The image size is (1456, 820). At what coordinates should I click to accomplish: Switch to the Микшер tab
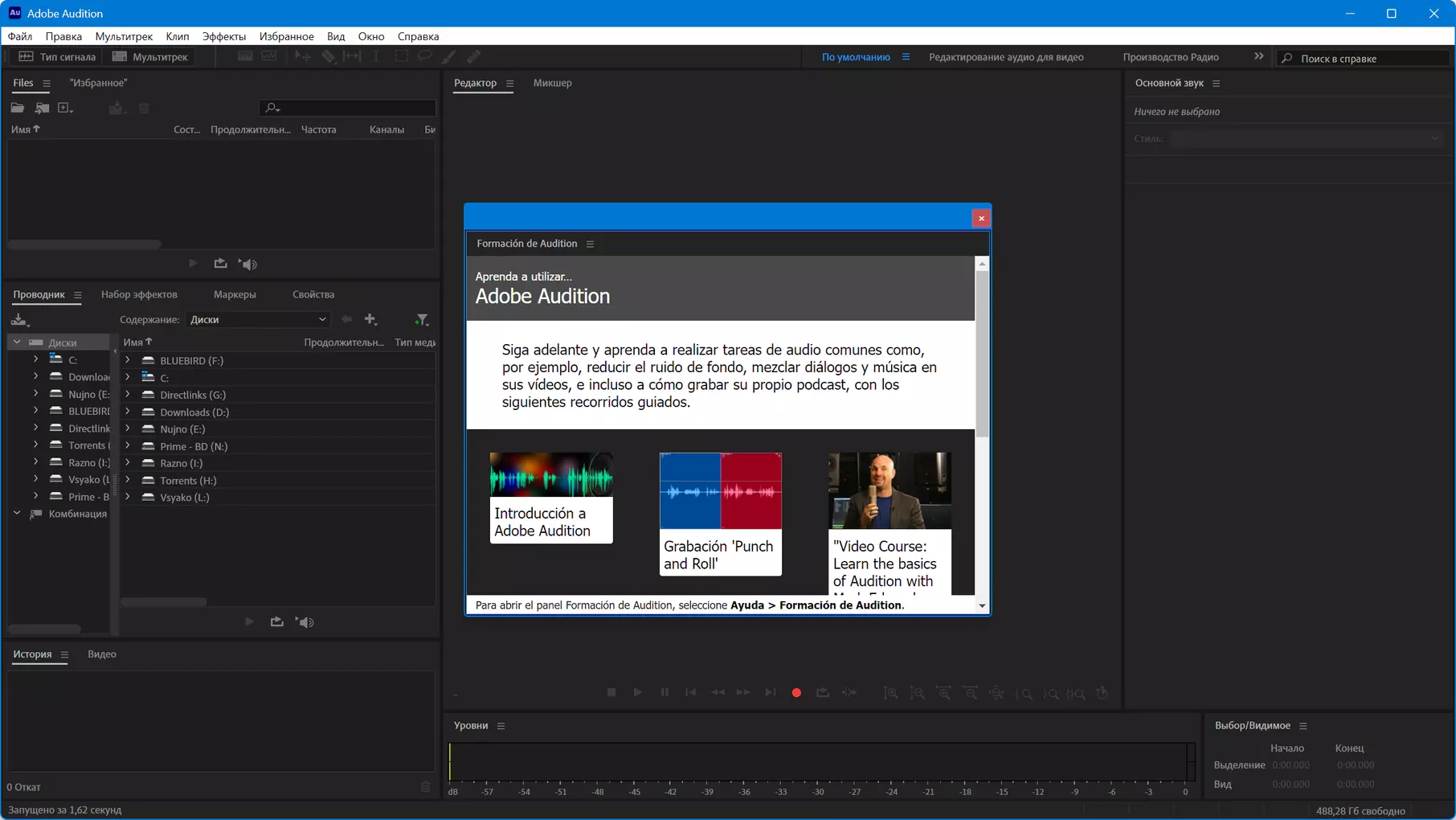[x=553, y=83]
